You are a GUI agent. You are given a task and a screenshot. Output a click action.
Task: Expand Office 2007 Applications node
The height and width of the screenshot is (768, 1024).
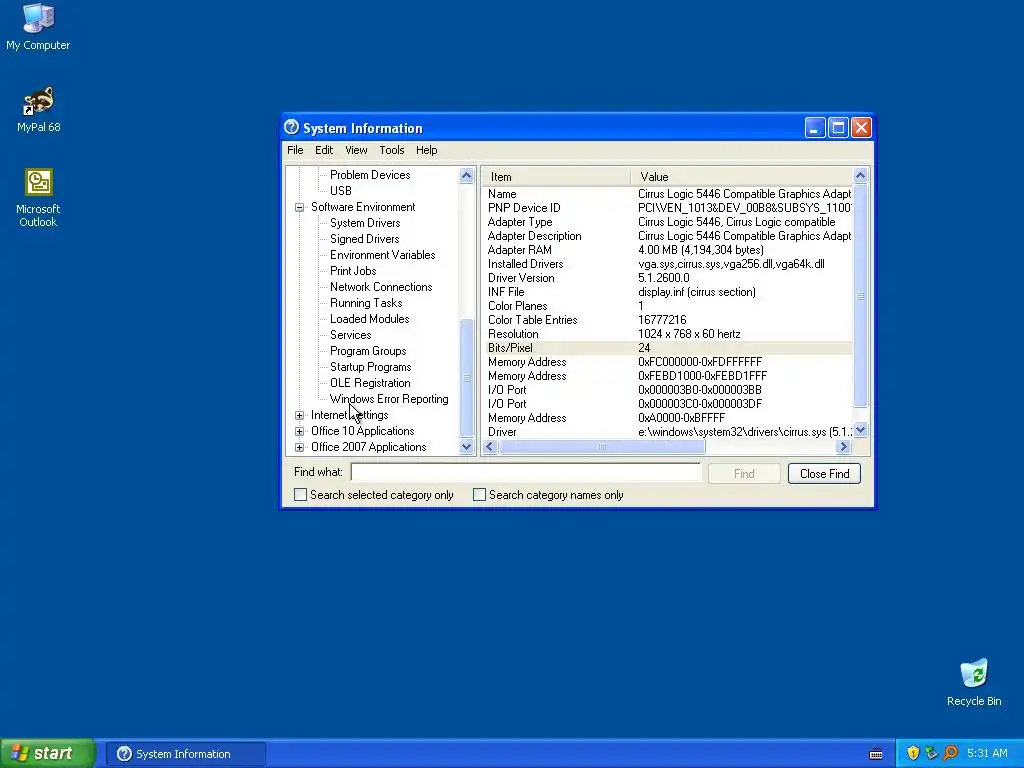299,447
